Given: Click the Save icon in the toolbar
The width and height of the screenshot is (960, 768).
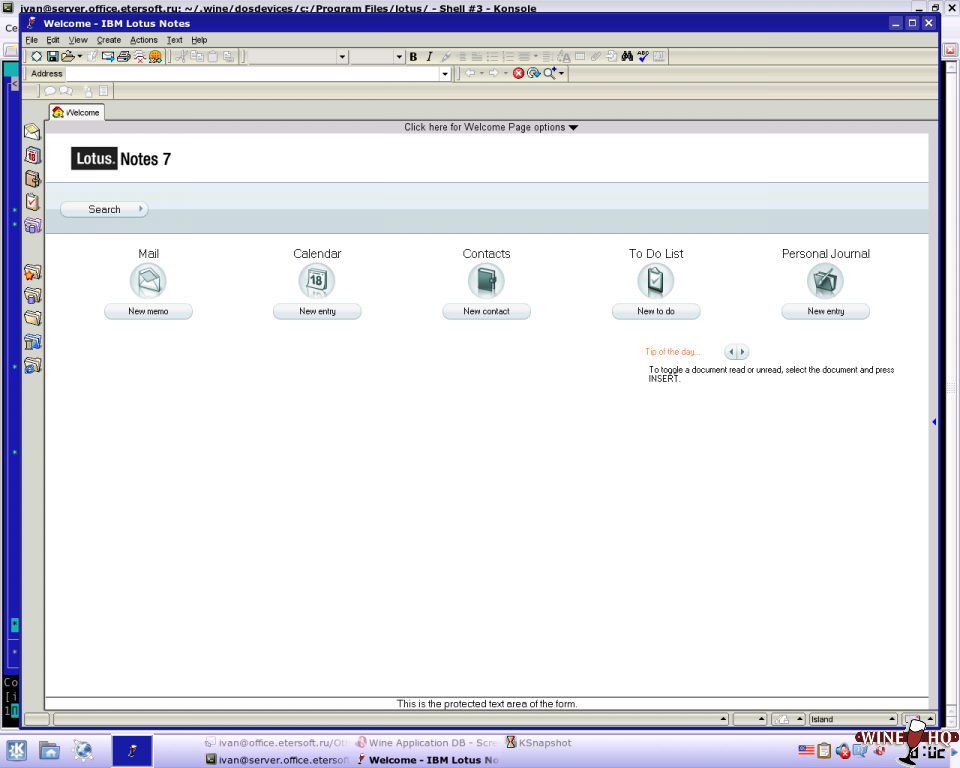Looking at the screenshot, I should coord(52,57).
